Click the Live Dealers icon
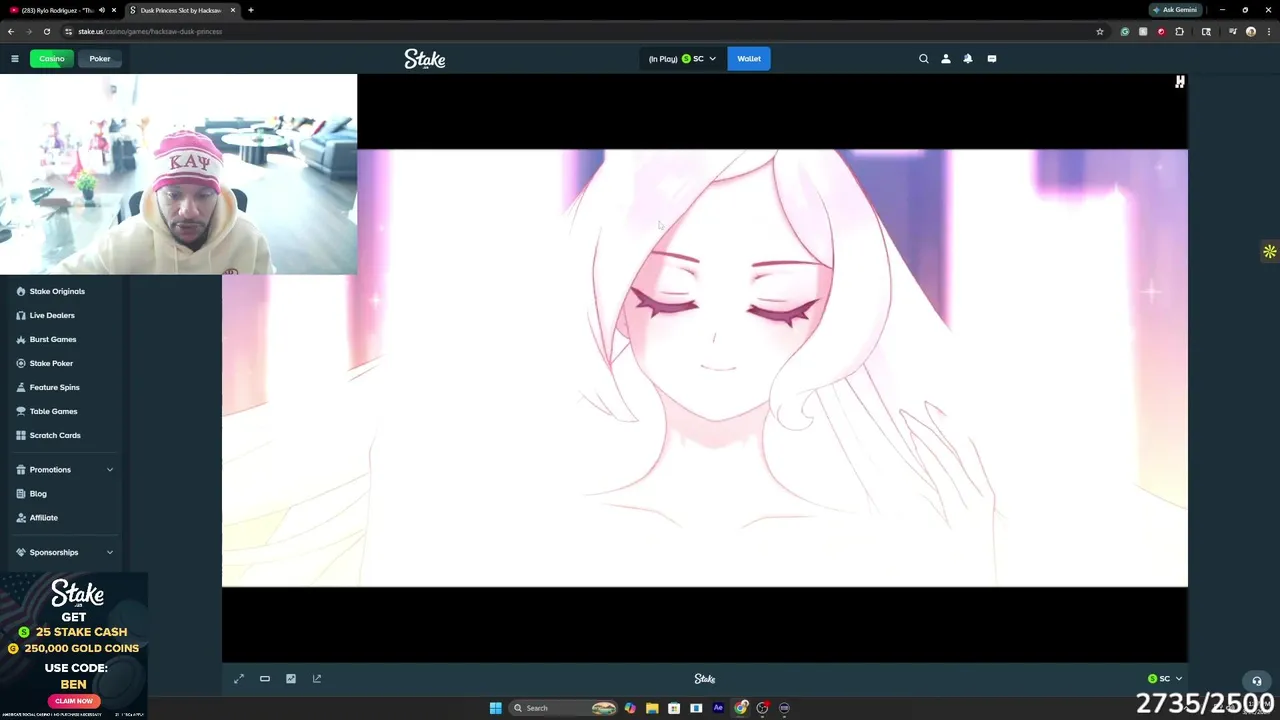 pos(21,315)
